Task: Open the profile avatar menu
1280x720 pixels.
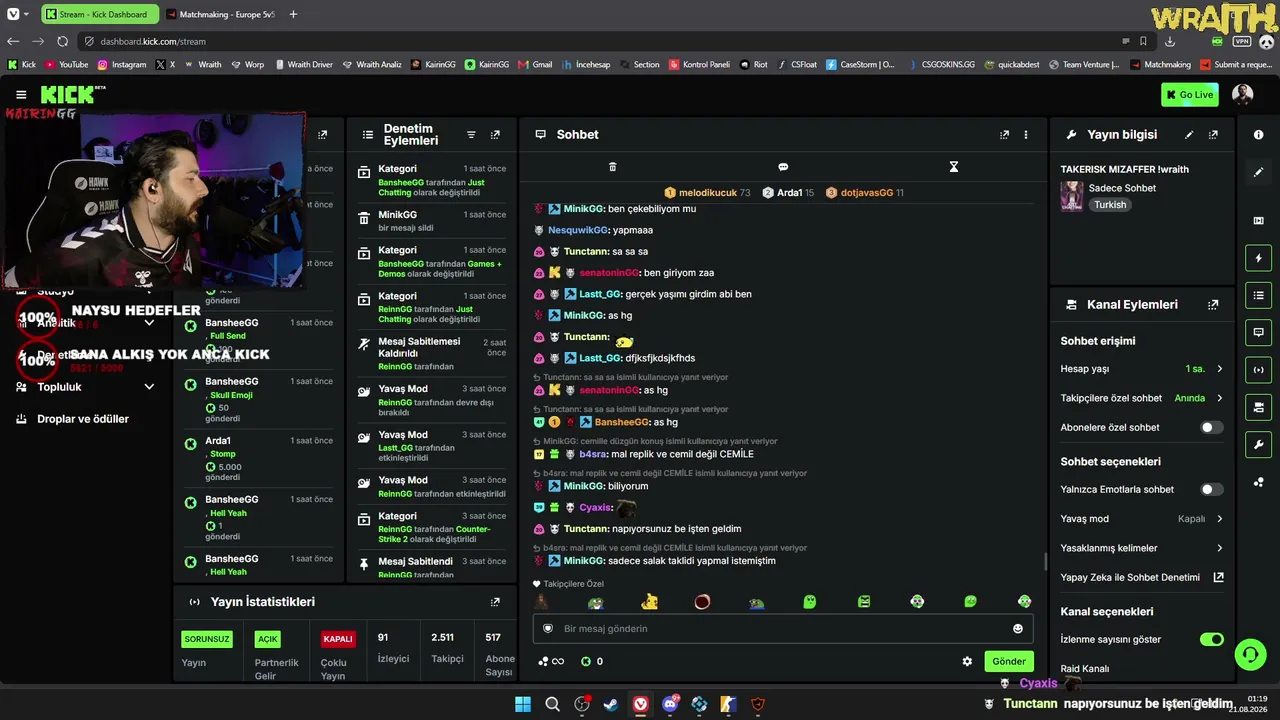Action: (x=1243, y=95)
